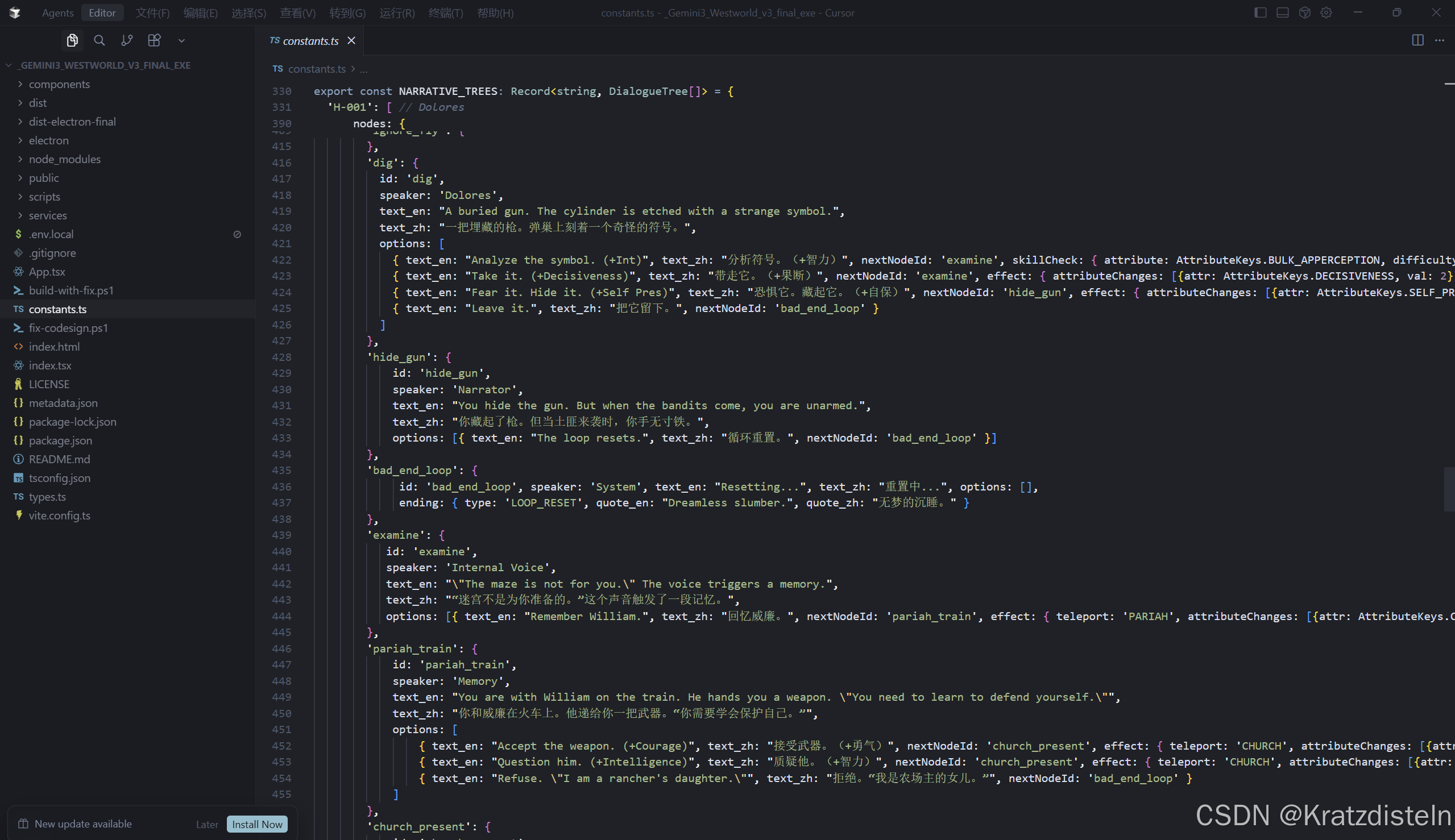Image resolution: width=1455 pixels, height=840 pixels.
Task: Click the split editor icon
Action: click(1417, 40)
